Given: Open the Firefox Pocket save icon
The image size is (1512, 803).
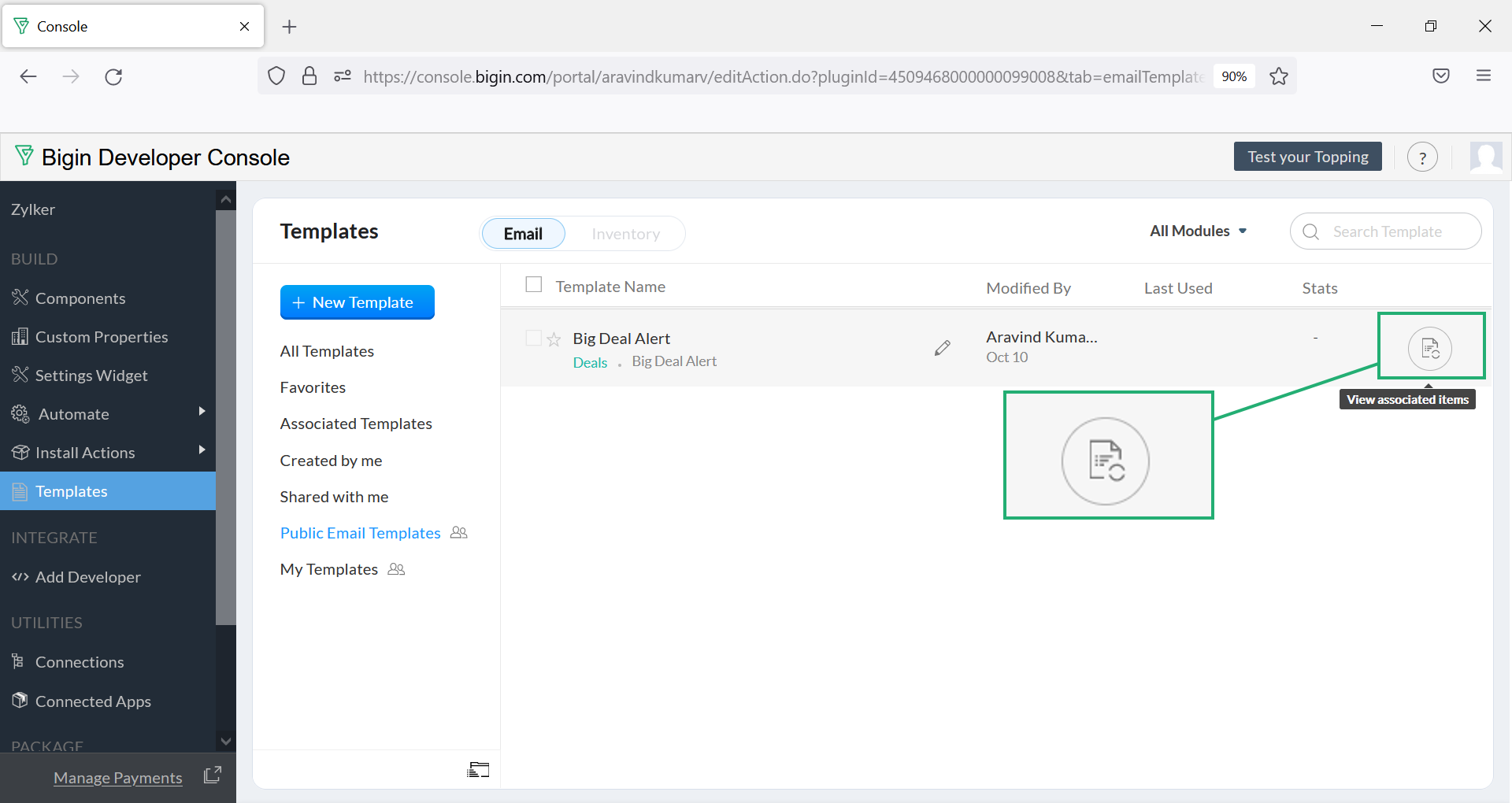Looking at the screenshot, I should click(x=1441, y=76).
